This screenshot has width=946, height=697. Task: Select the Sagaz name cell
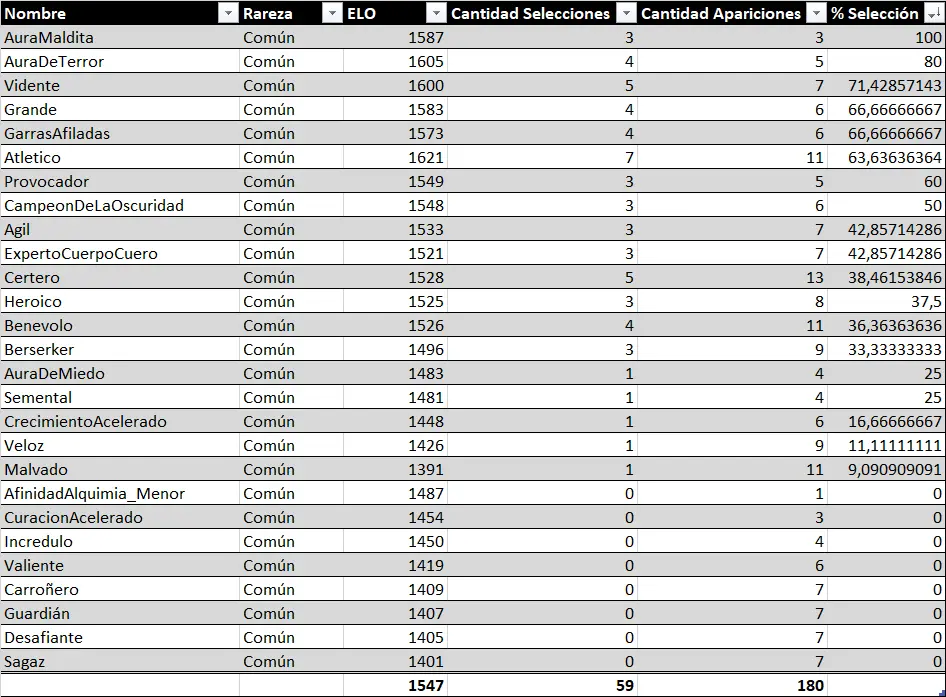pyautogui.click(x=120, y=661)
